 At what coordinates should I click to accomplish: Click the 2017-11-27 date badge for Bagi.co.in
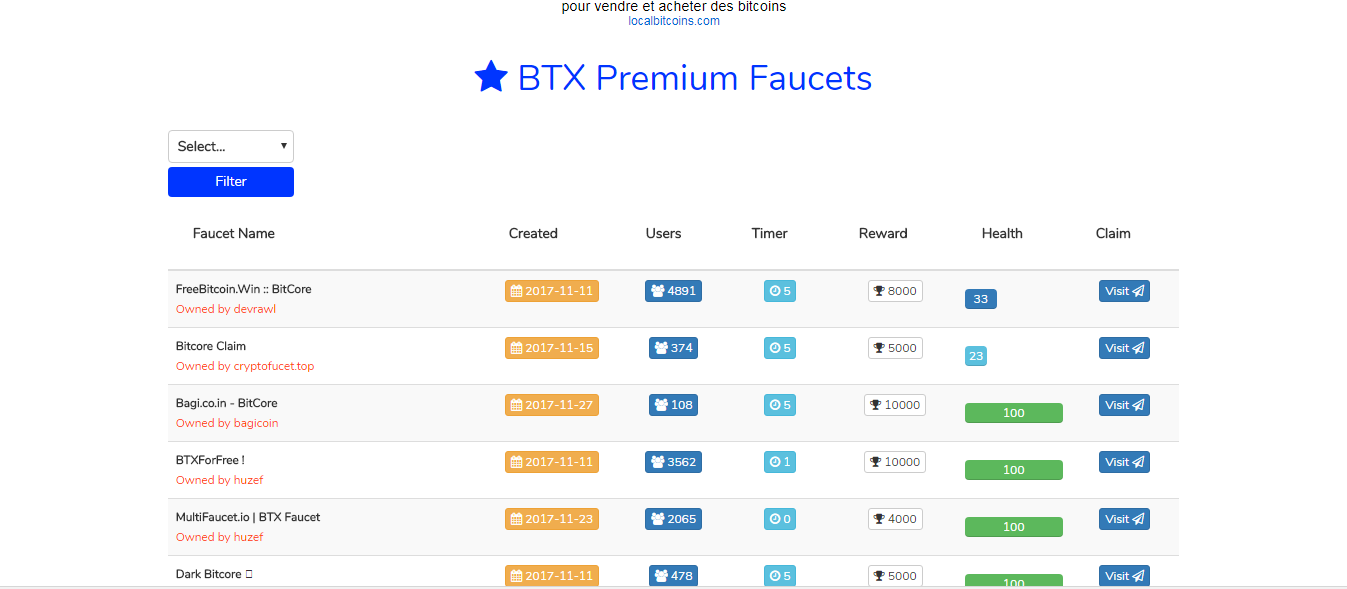point(552,405)
